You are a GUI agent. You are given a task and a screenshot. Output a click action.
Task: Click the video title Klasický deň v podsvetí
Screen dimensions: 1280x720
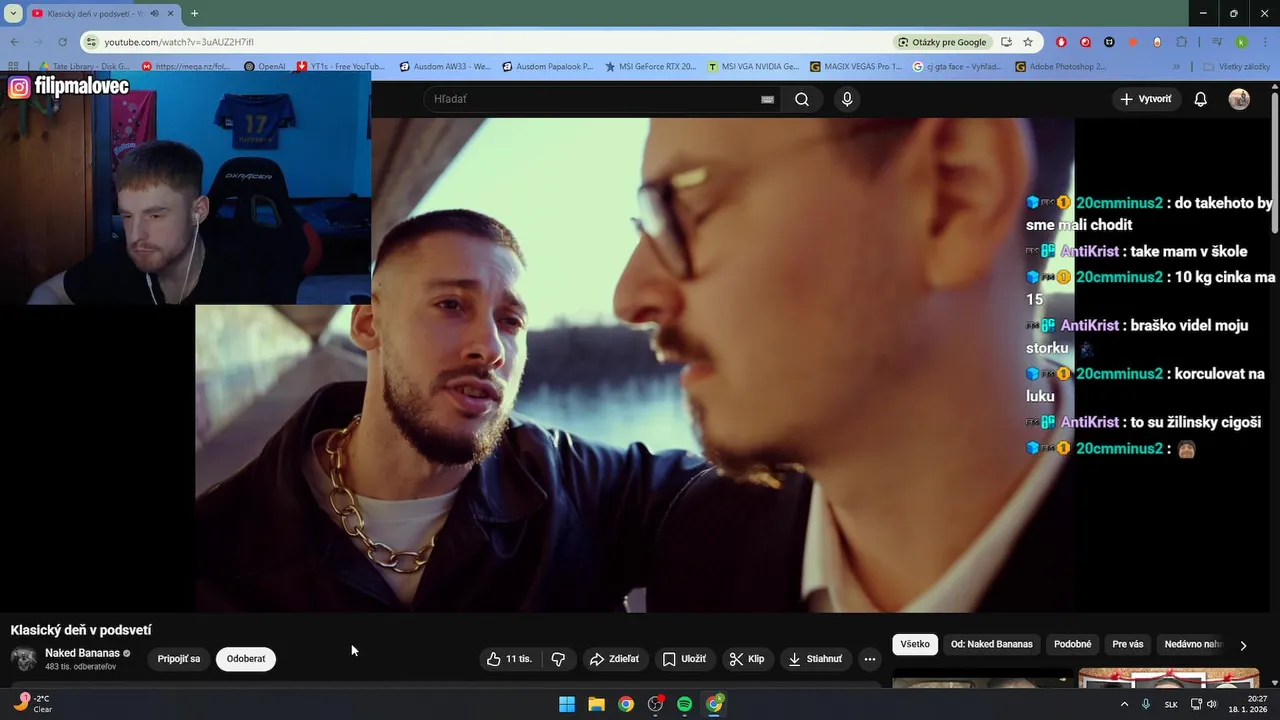tap(81, 630)
